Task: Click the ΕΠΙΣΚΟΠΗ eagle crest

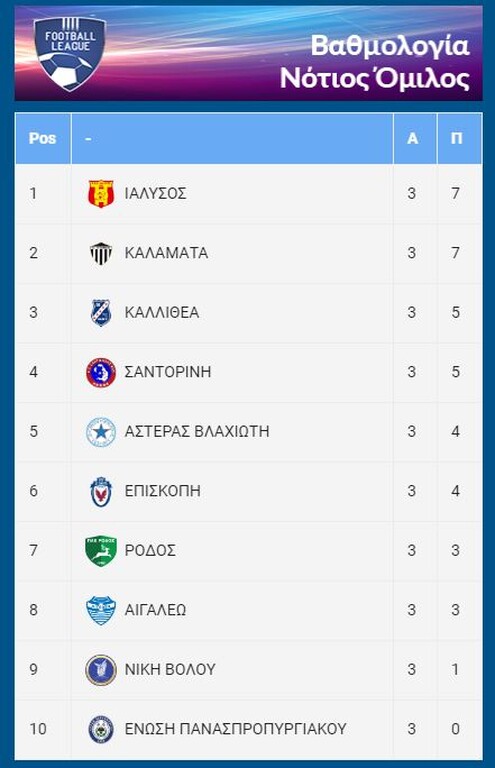Action: coord(101,491)
